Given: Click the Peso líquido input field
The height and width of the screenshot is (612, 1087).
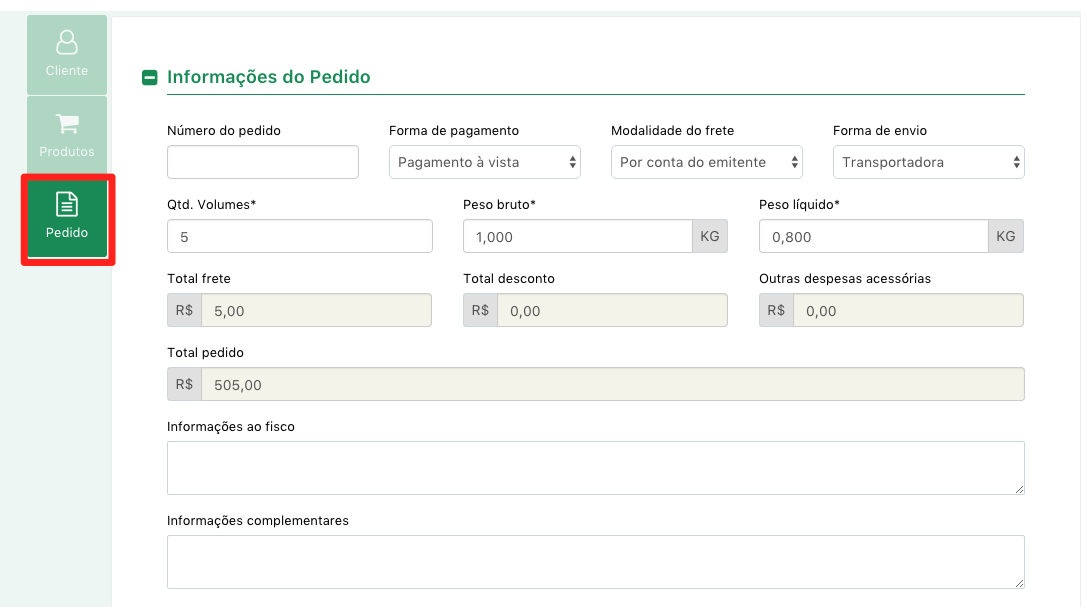Looking at the screenshot, I should [x=873, y=236].
